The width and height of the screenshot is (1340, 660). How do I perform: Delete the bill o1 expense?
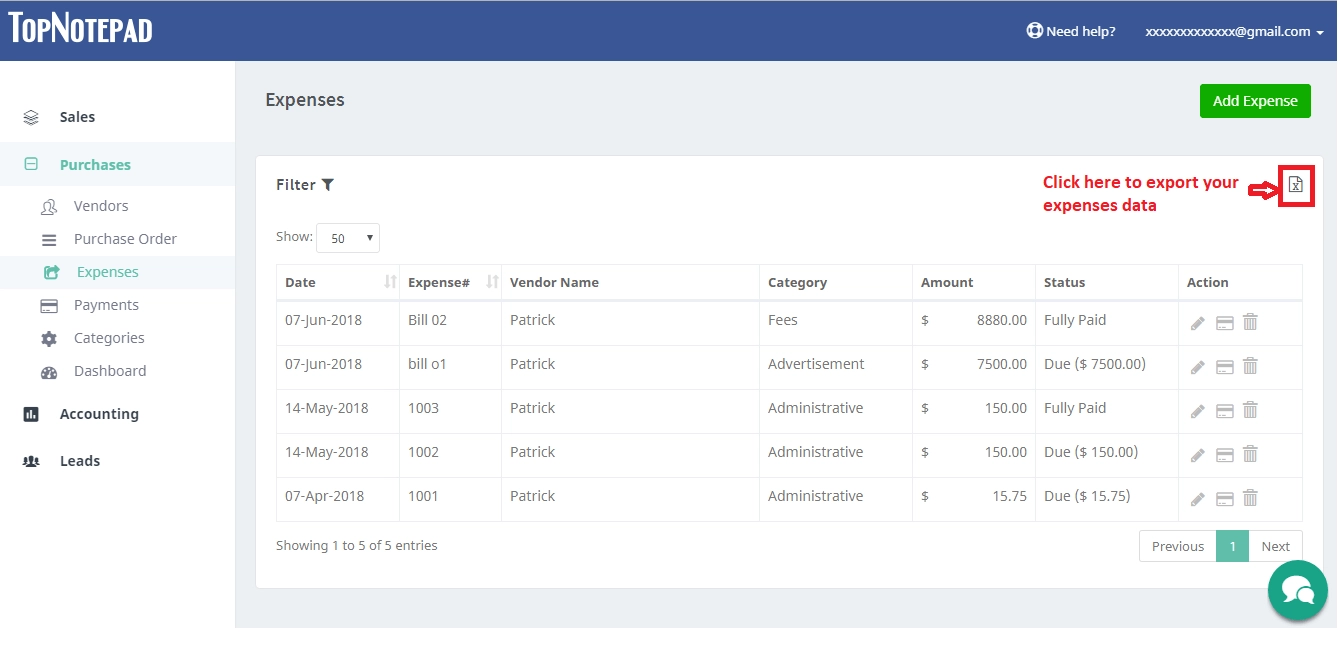point(1250,366)
